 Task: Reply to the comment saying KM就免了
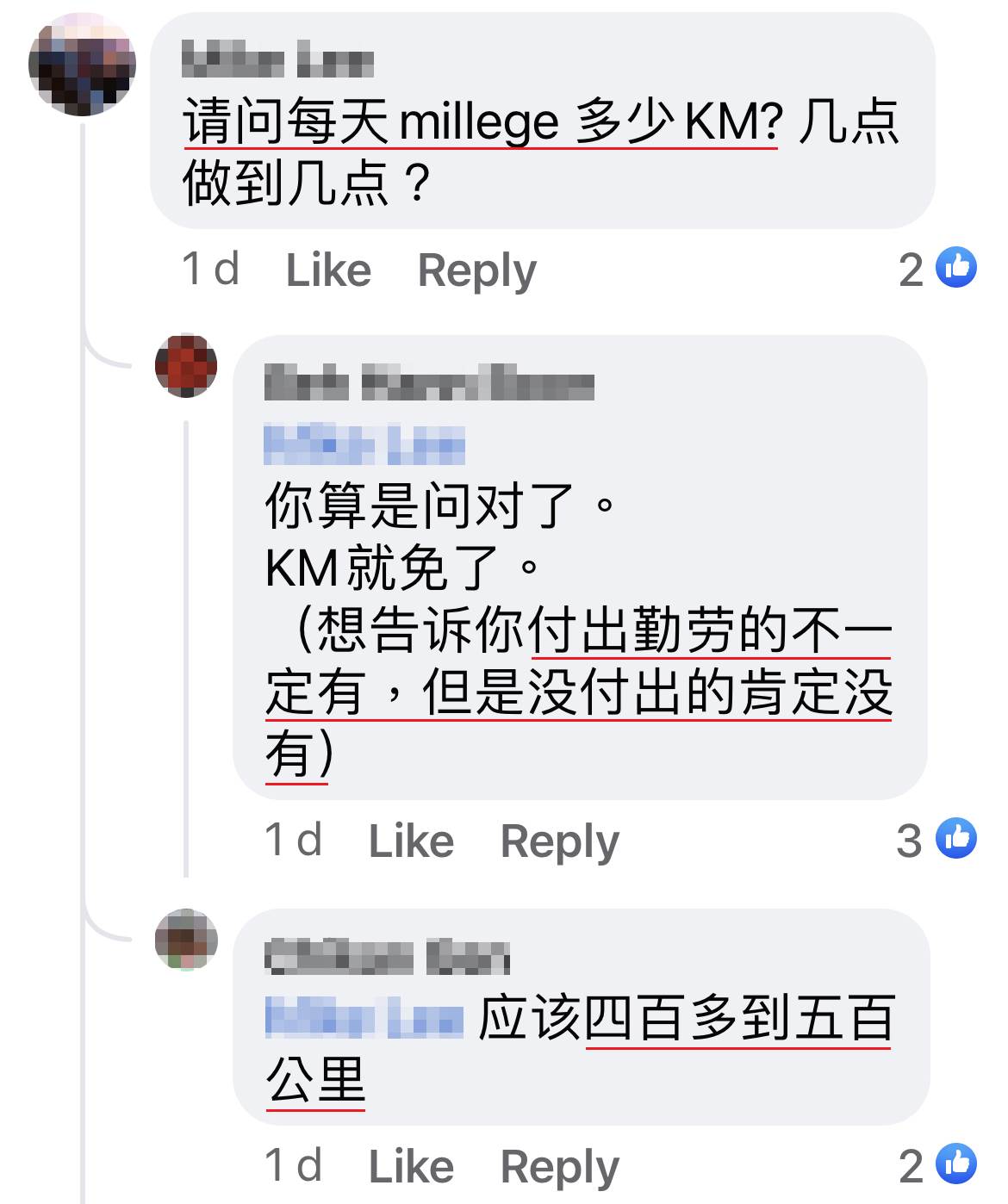(559, 842)
